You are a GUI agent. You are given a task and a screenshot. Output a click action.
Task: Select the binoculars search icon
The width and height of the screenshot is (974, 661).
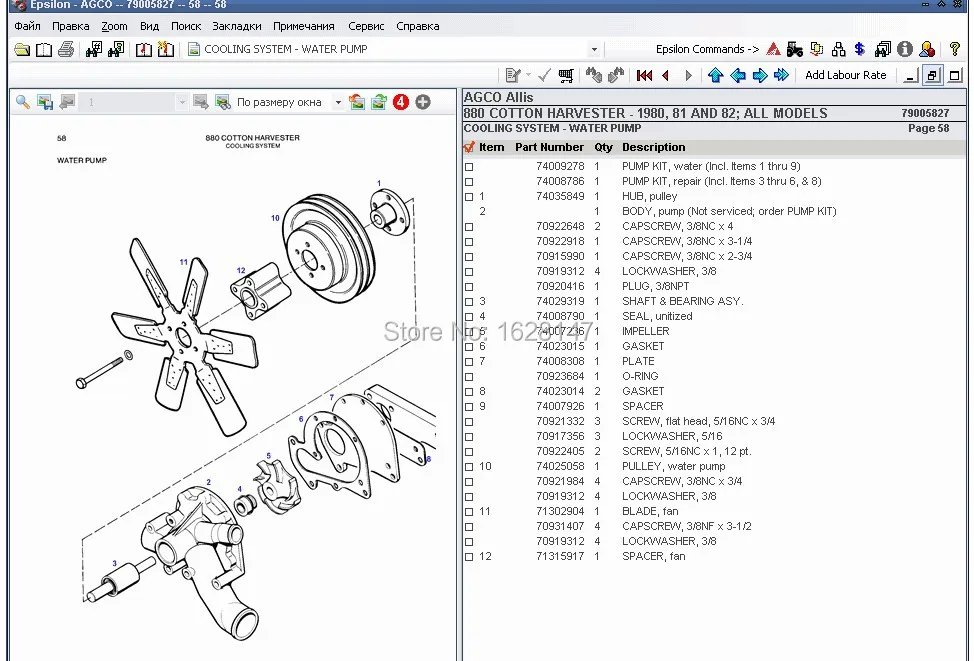92,50
